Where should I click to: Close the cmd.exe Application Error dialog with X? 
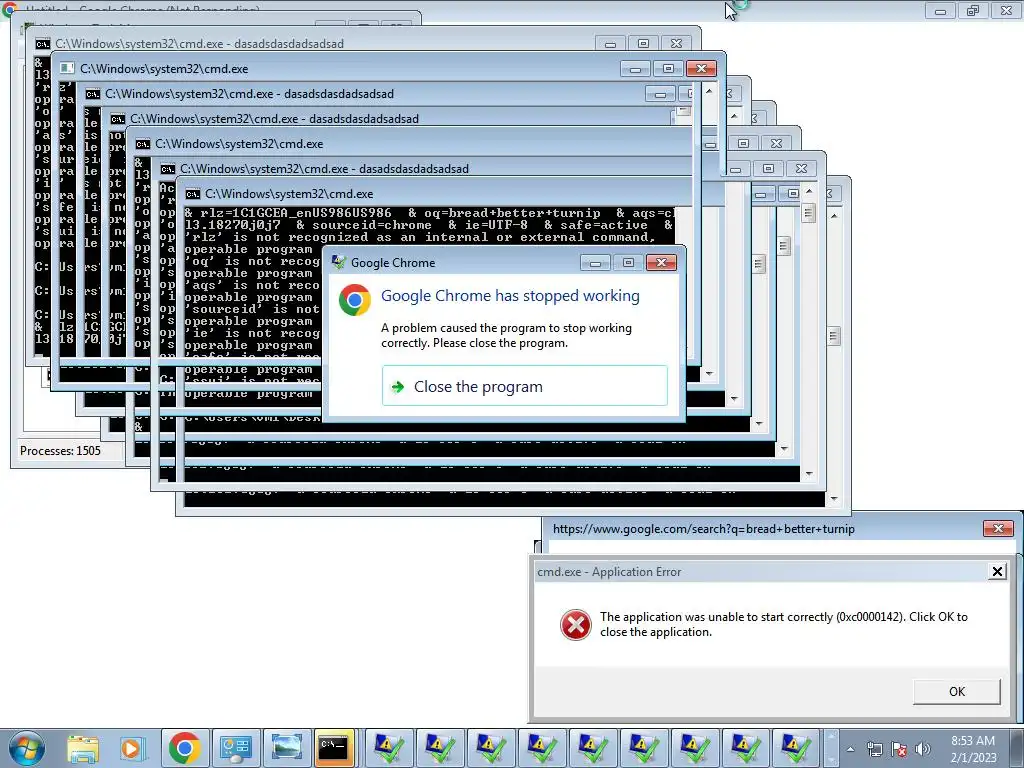(997, 572)
